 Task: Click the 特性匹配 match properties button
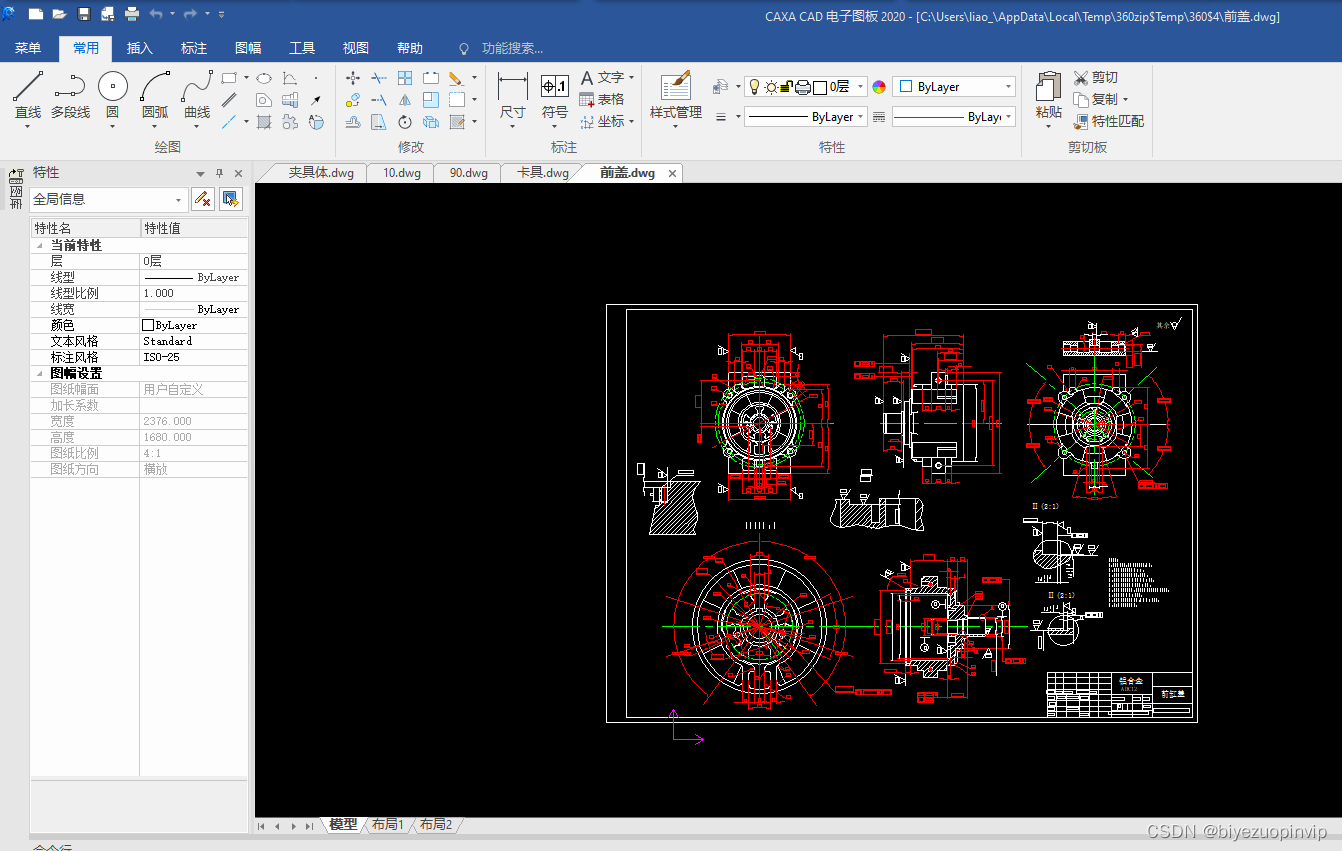click(x=1109, y=122)
